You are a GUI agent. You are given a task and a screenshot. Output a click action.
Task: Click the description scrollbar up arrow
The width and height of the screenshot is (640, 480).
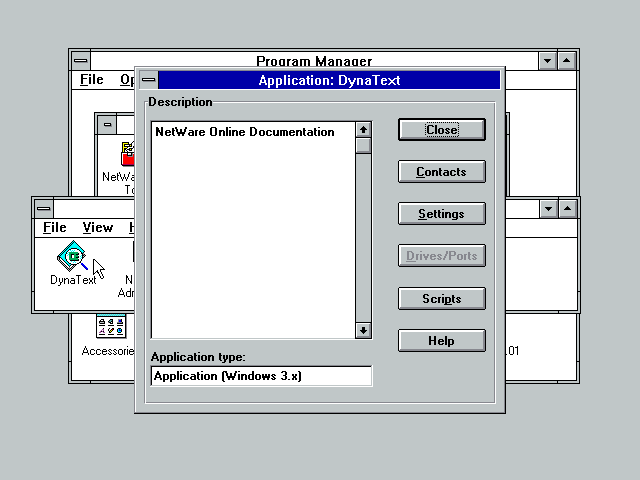point(363,130)
